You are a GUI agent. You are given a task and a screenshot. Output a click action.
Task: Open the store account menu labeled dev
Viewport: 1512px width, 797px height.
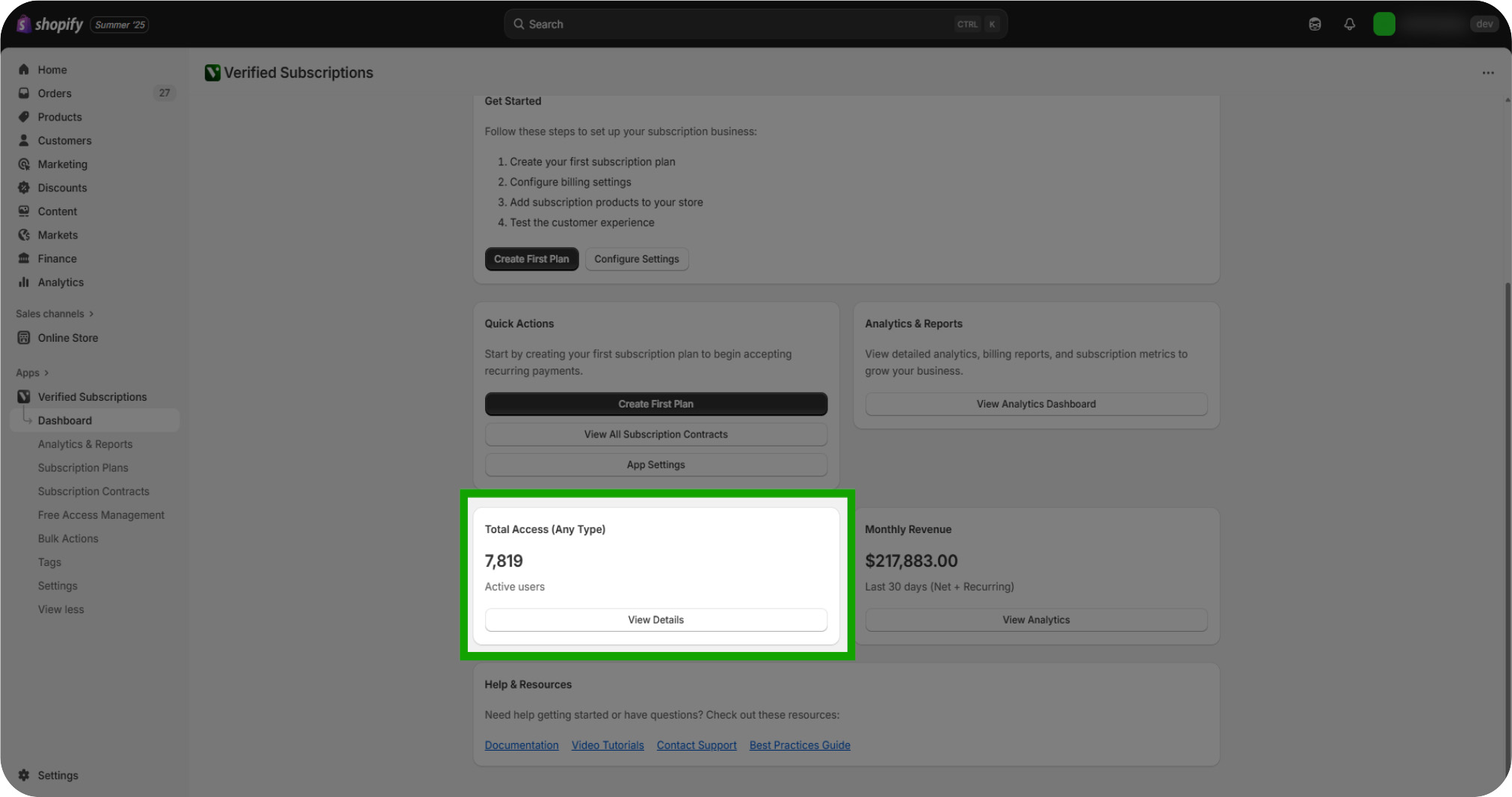1484,24
